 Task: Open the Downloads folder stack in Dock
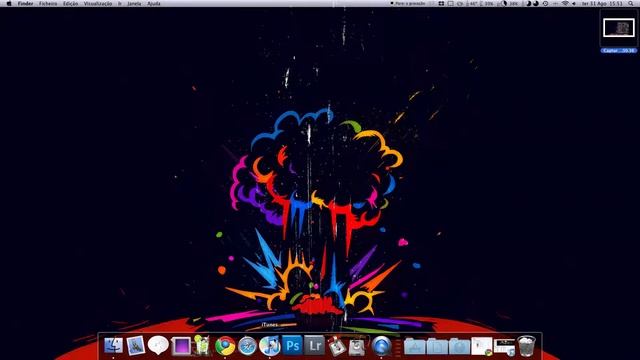[459, 346]
